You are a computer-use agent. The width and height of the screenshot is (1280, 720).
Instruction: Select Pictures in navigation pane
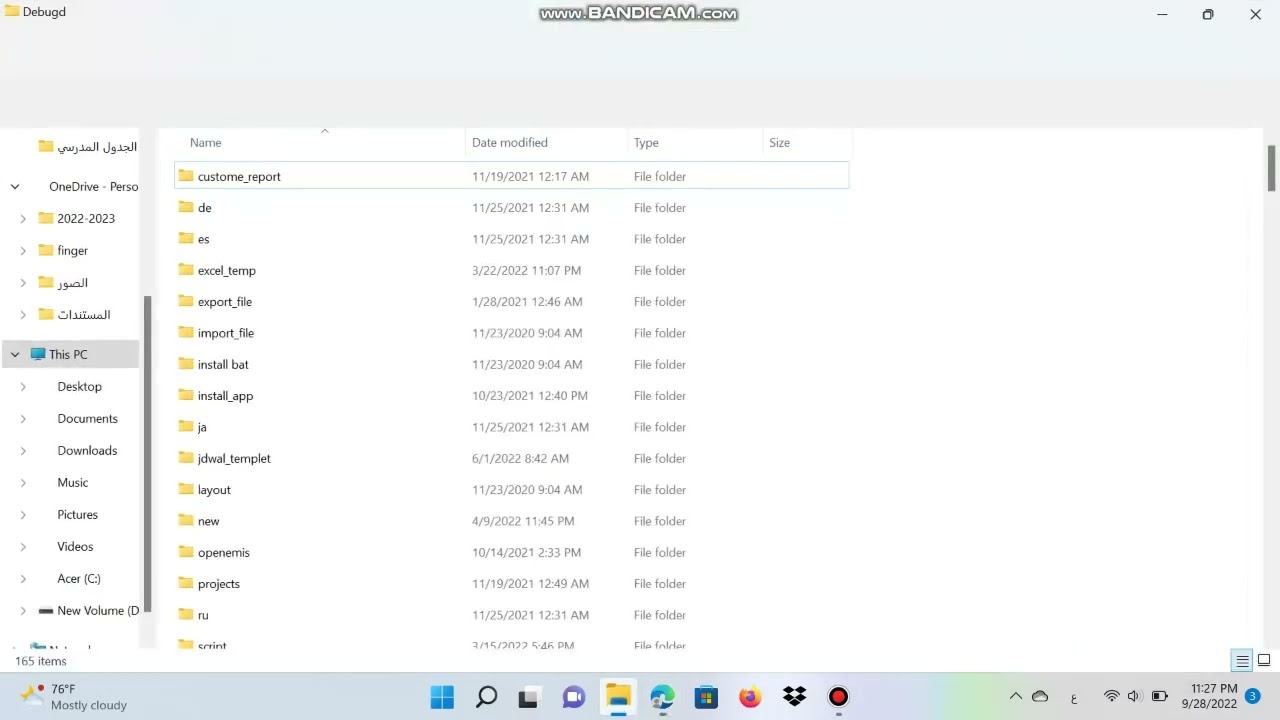(x=77, y=515)
